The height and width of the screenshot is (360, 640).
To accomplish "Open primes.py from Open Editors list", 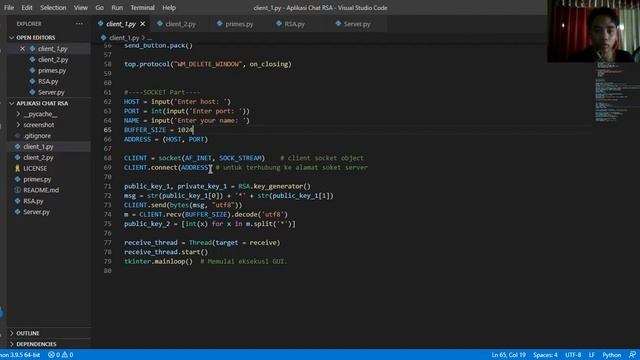I will [x=52, y=71].
